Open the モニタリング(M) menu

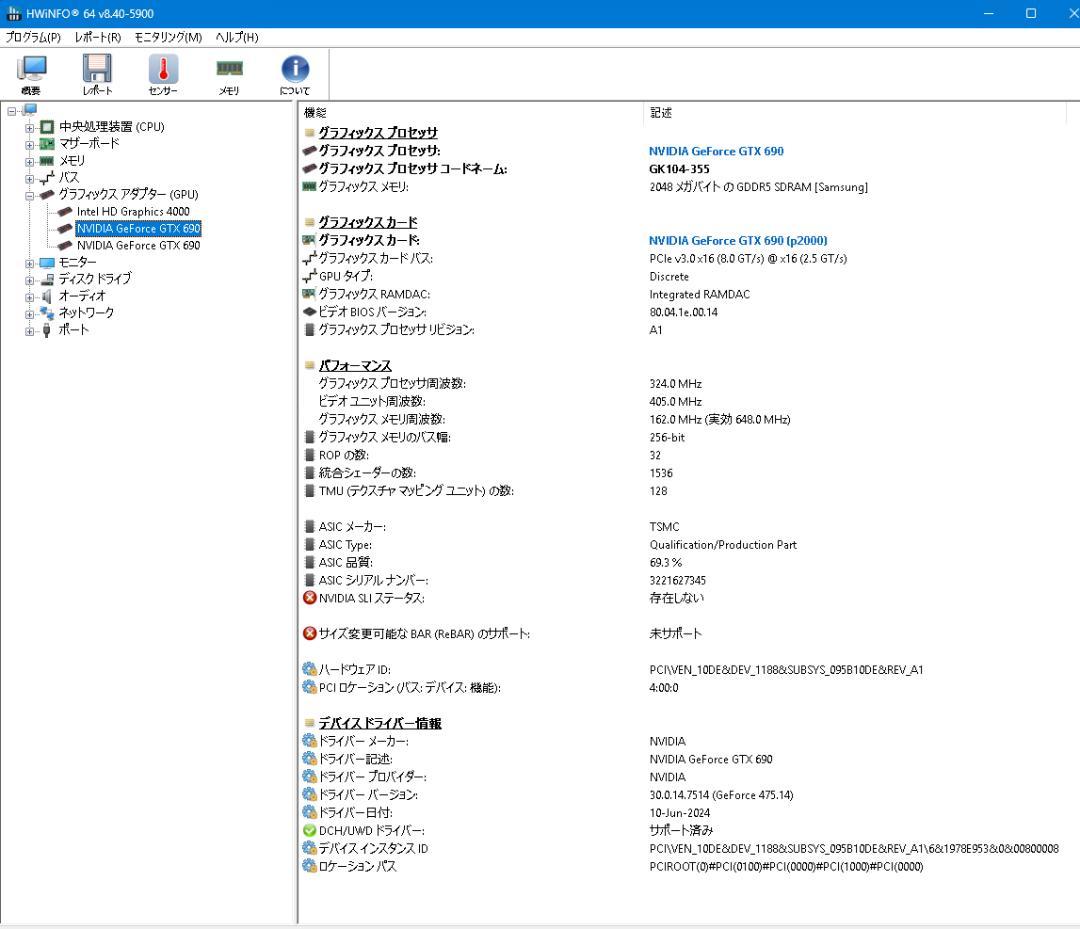tap(168, 37)
